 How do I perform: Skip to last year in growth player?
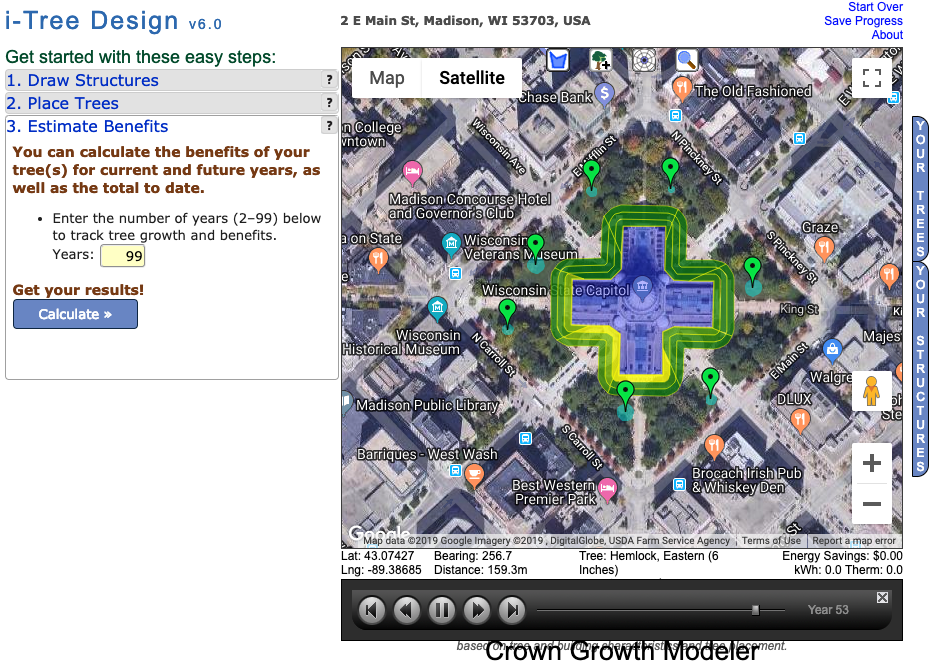click(x=512, y=610)
